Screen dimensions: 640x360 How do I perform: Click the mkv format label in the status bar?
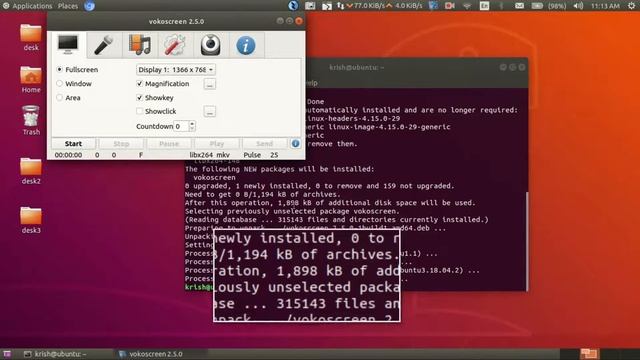(x=223, y=155)
